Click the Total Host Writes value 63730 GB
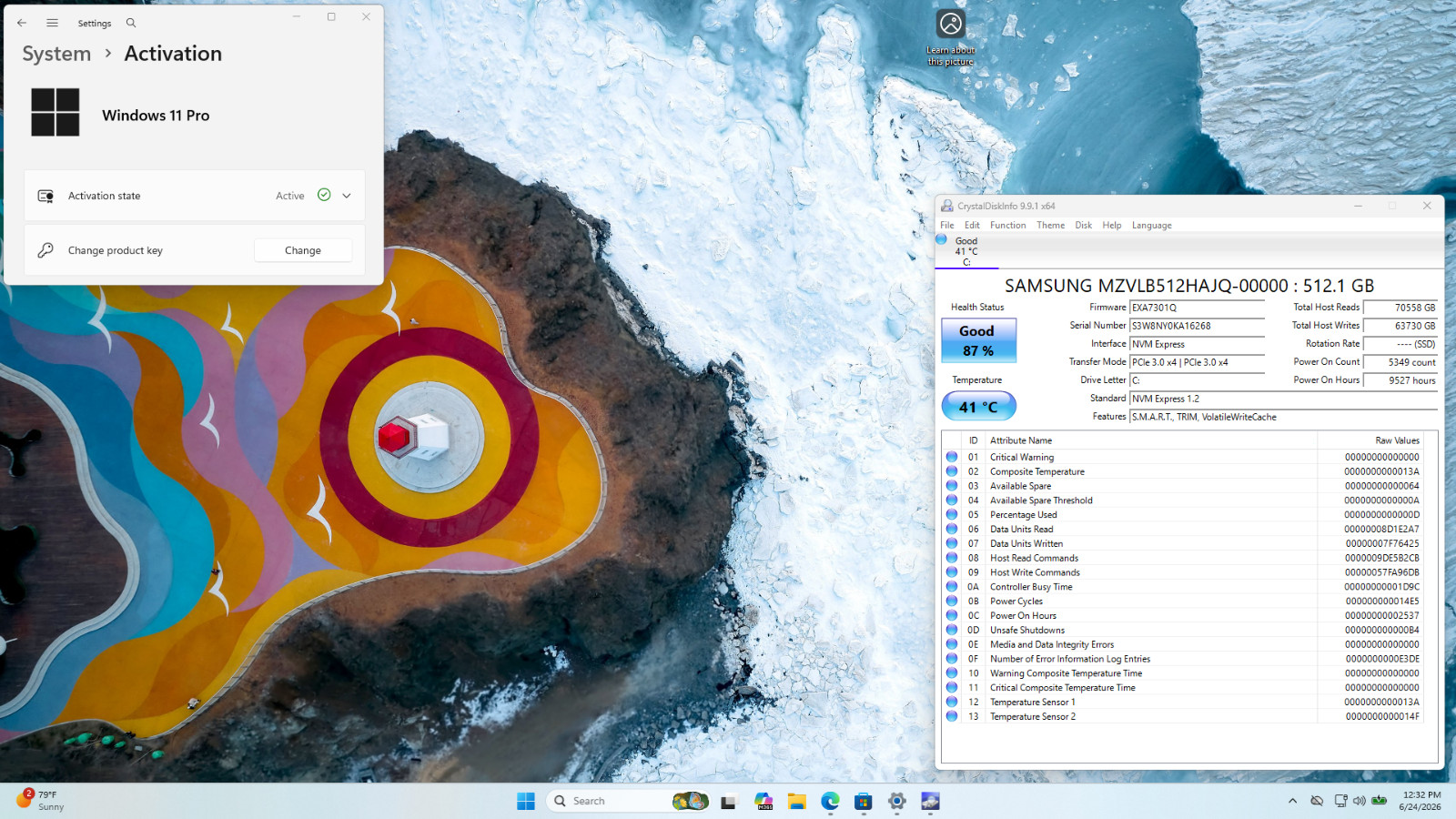This screenshot has height=819, width=1456. [1400, 326]
